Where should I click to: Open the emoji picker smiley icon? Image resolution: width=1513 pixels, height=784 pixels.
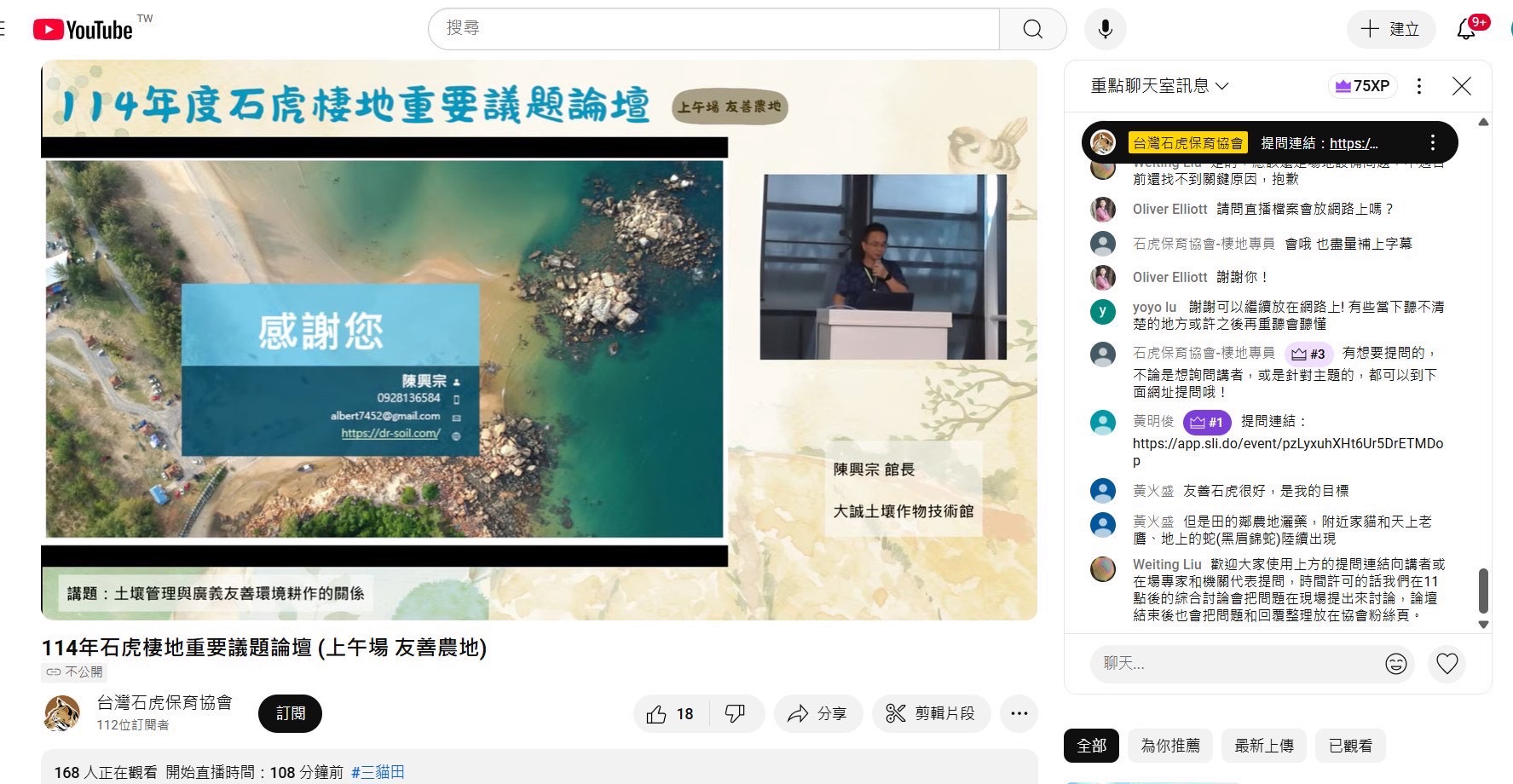point(1395,664)
